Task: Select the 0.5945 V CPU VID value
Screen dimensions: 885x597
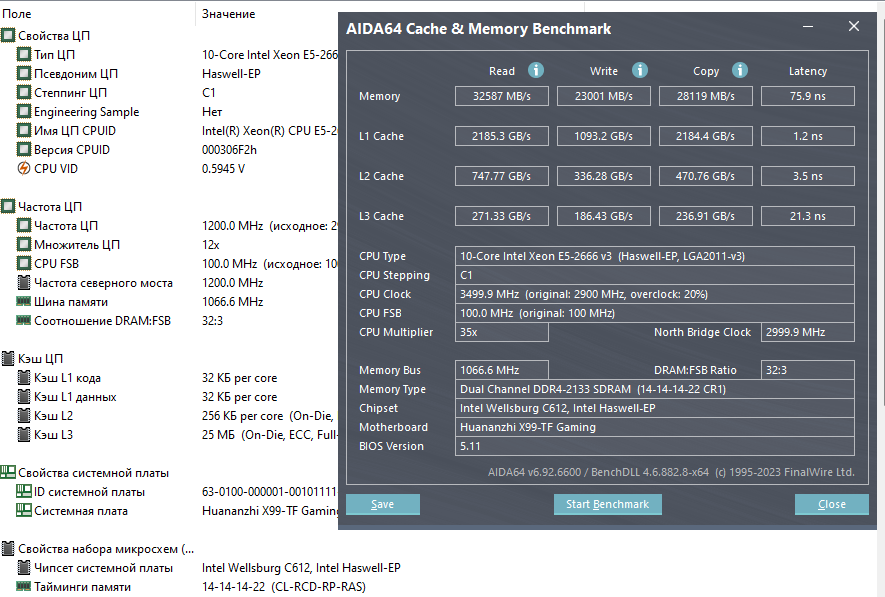Action: (x=224, y=168)
